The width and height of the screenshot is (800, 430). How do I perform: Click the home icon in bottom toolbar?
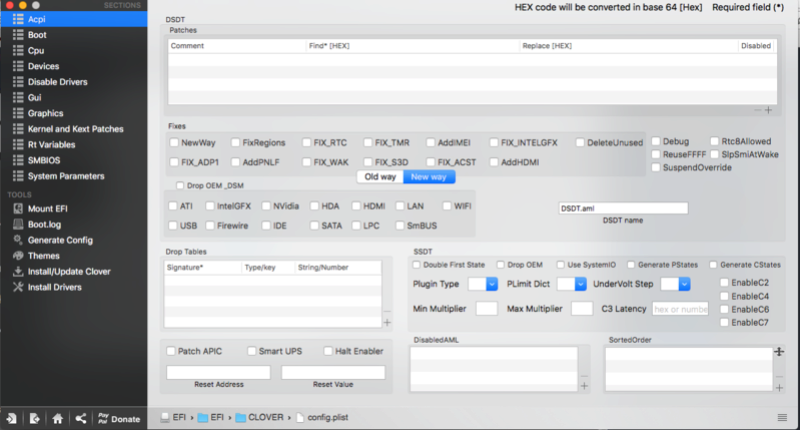[x=58, y=419]
